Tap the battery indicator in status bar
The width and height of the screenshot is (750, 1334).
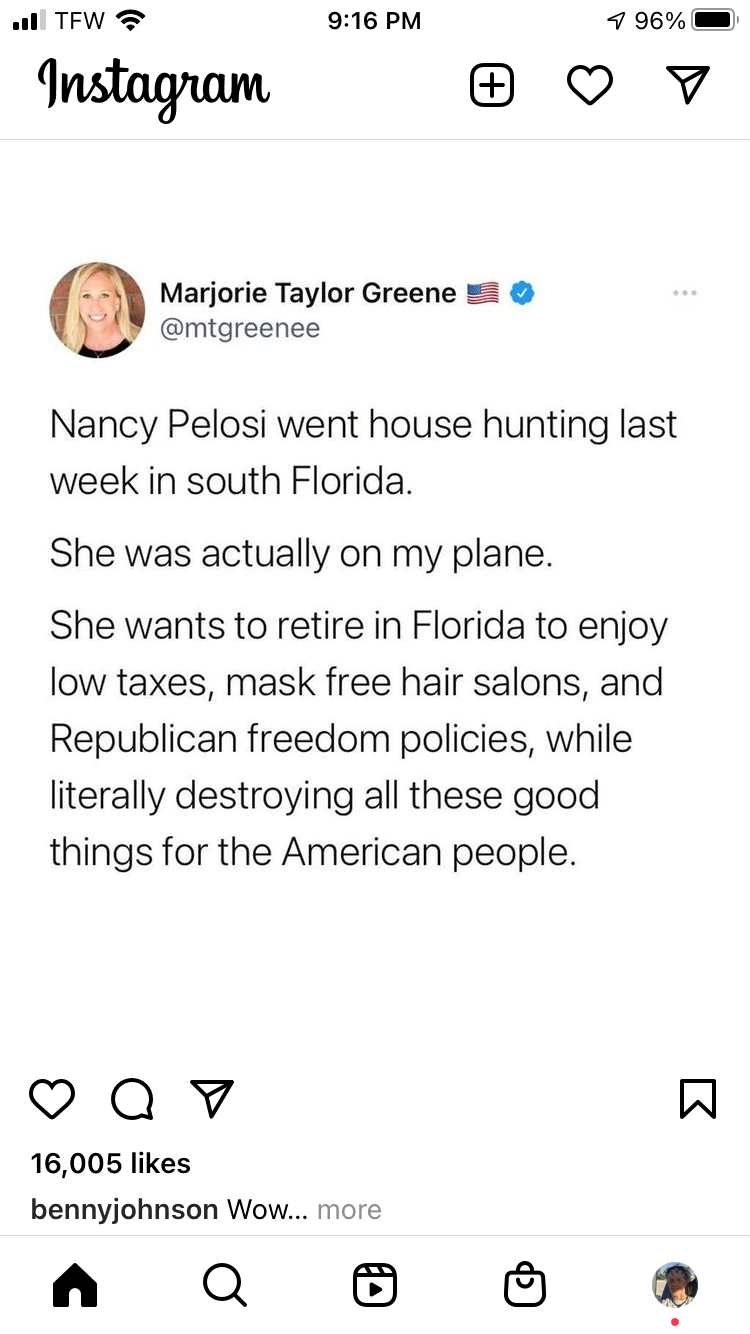pos(714,20)
